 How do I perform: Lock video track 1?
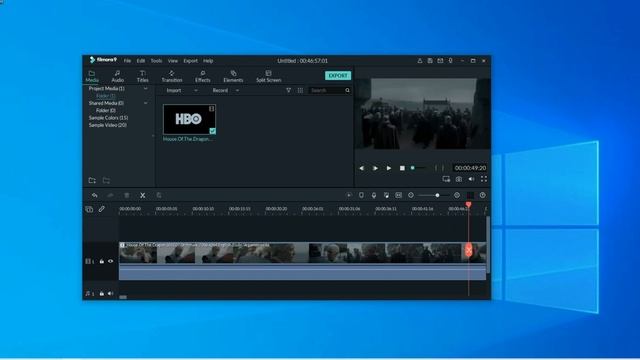(102, 261)
